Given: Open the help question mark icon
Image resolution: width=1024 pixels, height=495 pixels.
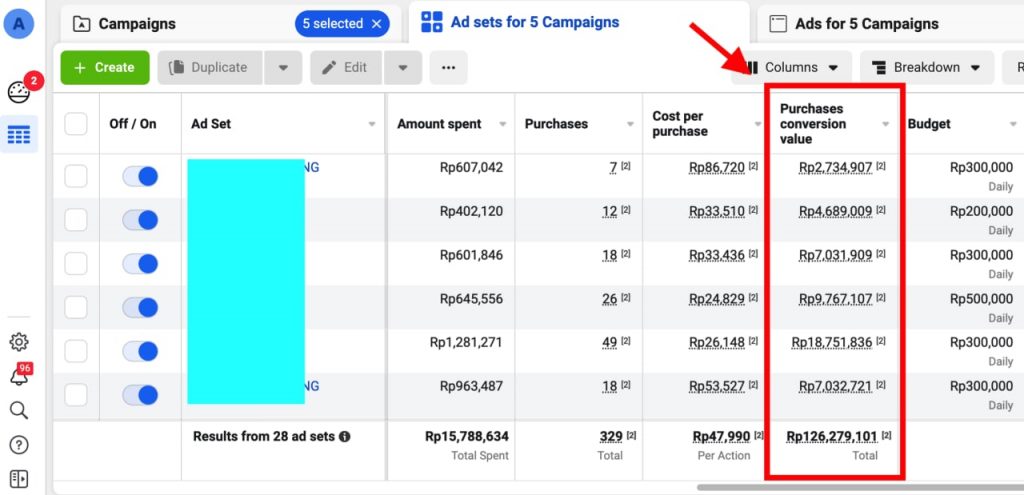Looking at the screenshot, I should click(x=19, y=445).
